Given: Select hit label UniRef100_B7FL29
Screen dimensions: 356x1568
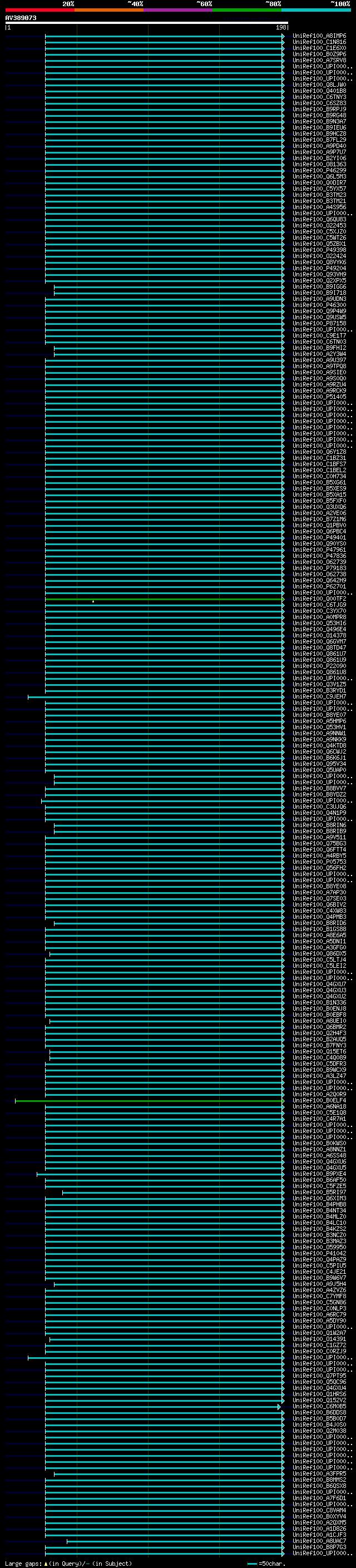Looking at the screenshot, I should tap(319, 140).
